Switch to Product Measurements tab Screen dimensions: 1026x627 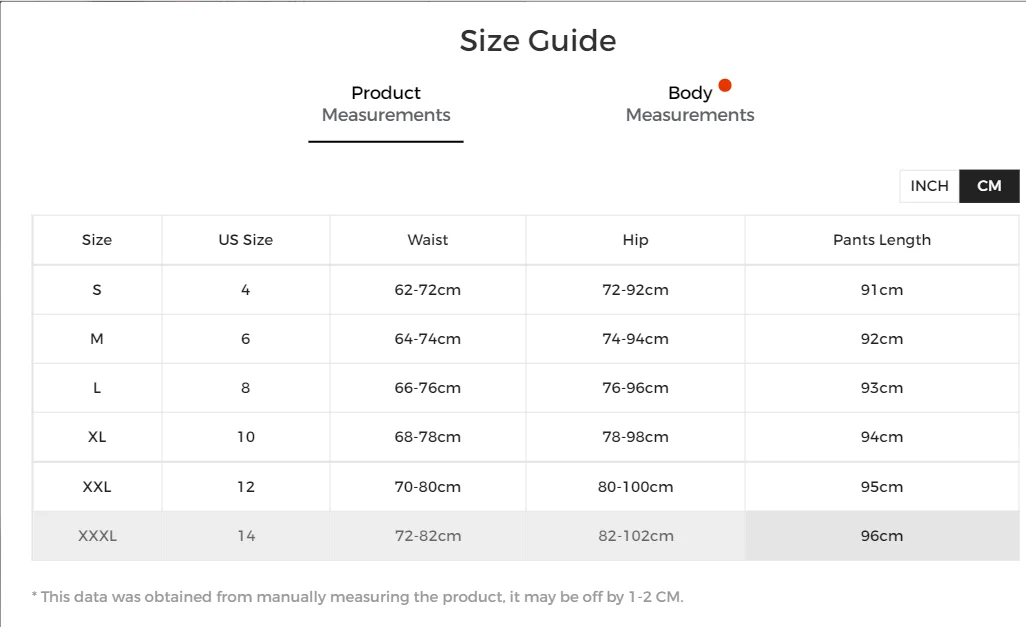(x=386, y=104)
